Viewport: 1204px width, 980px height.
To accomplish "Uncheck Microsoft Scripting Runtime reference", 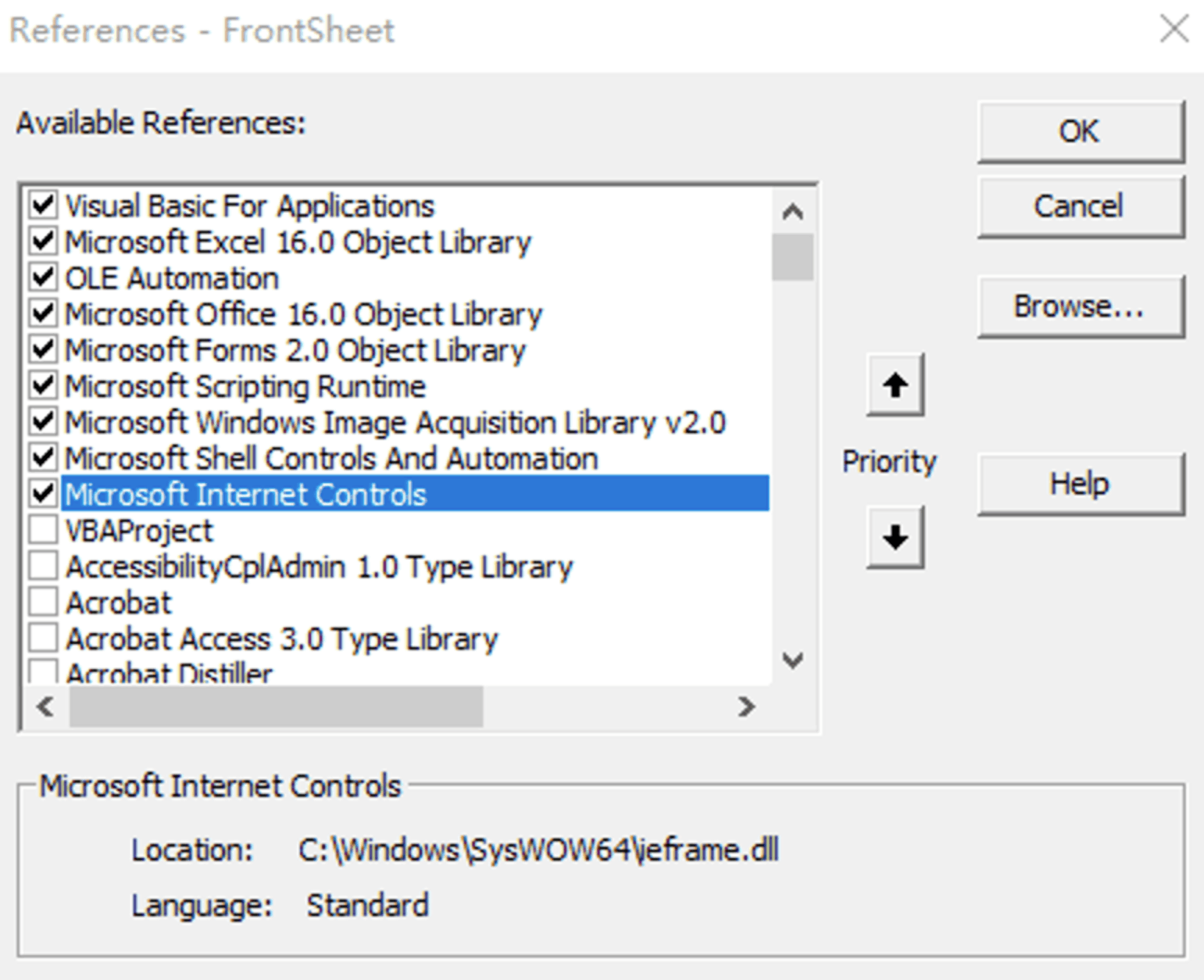I will 43,386.
